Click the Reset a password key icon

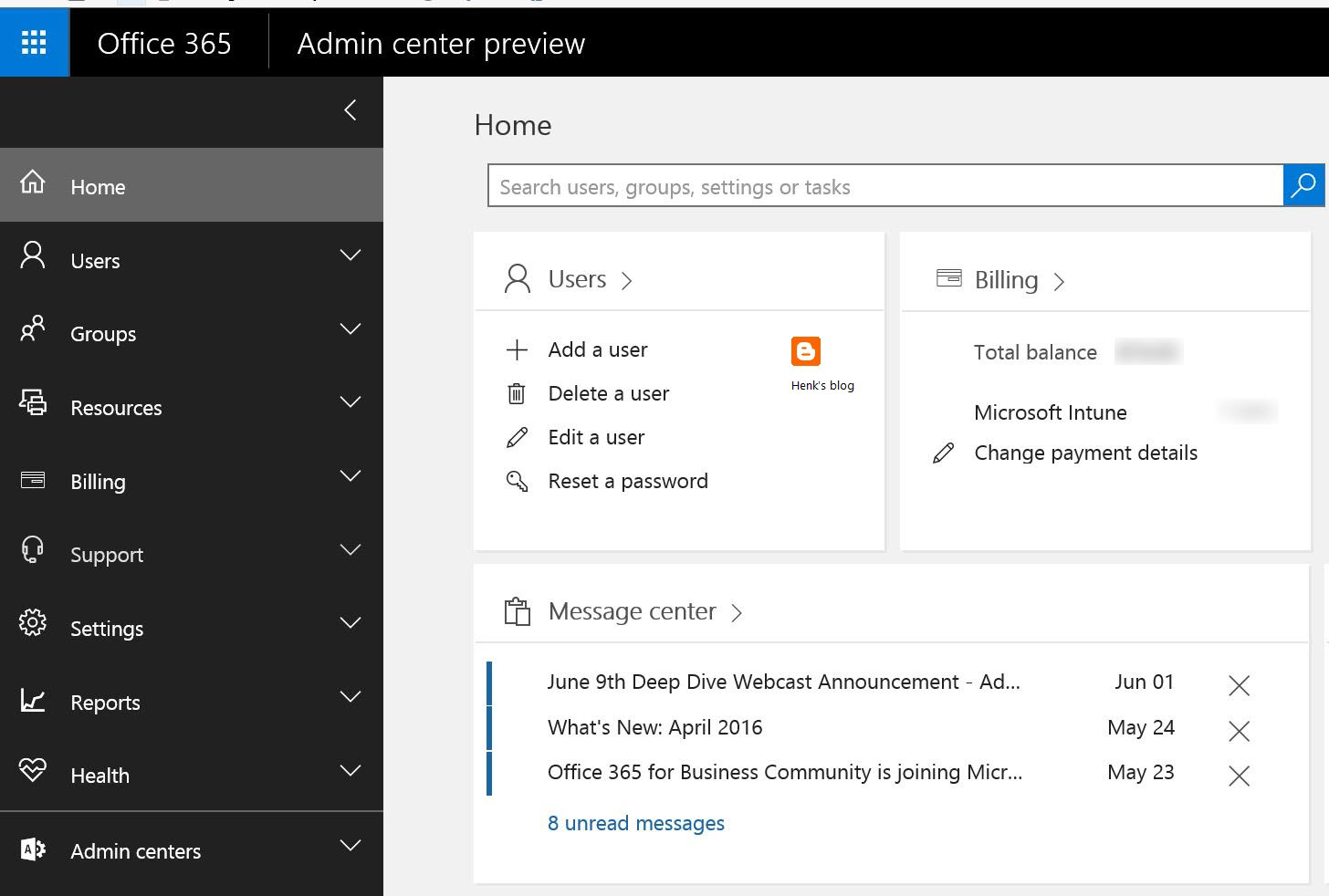[x=517, y=481]
